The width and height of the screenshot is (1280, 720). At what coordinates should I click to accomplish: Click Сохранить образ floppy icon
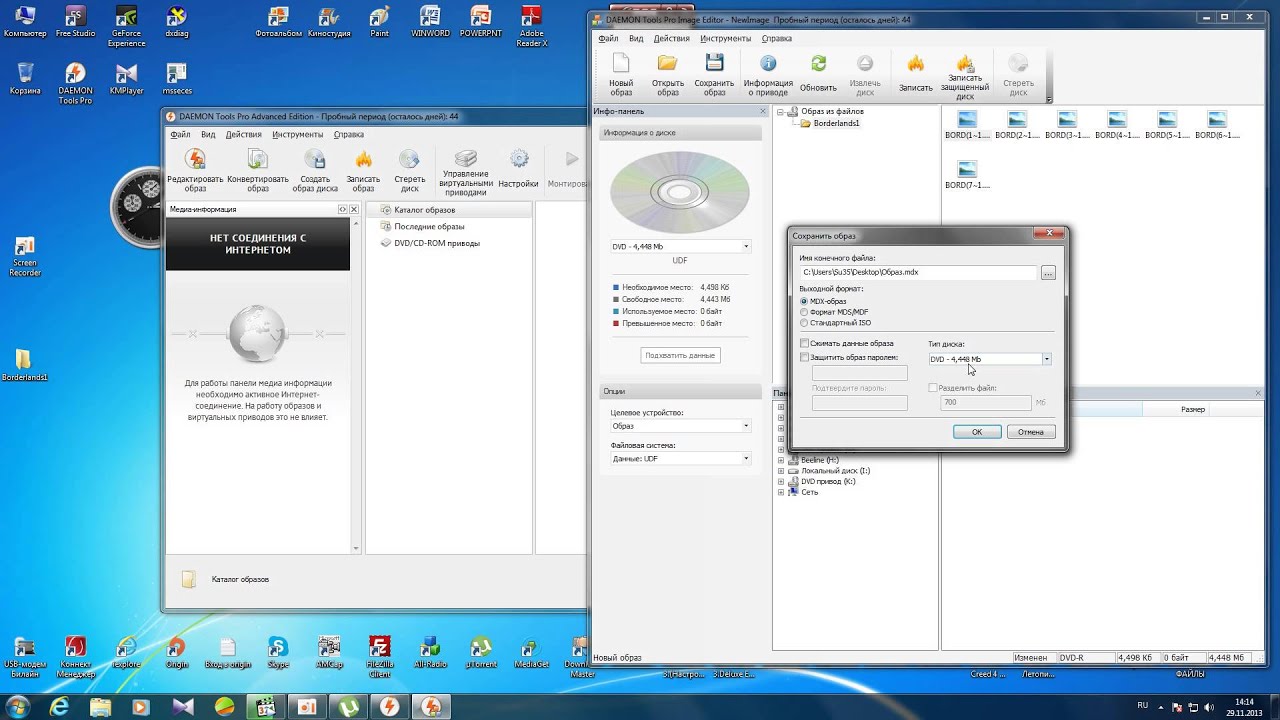[714, 75]
